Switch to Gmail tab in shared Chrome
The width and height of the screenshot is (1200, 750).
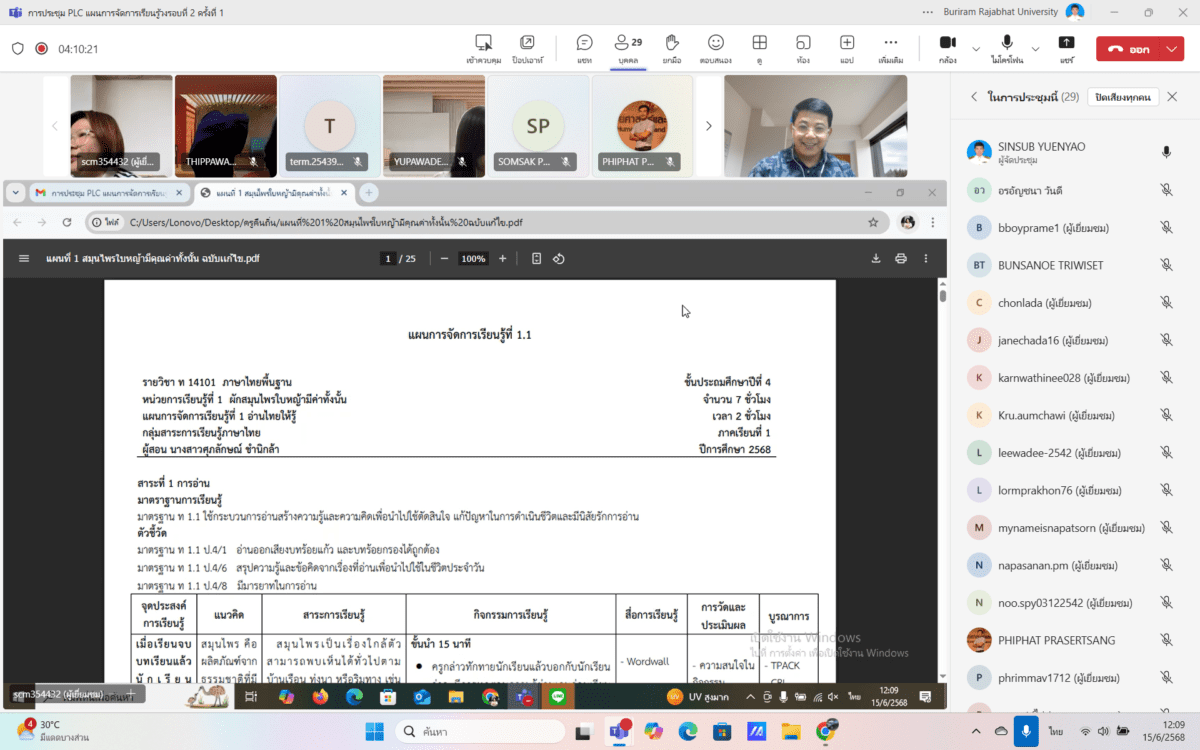pos(108,193)
